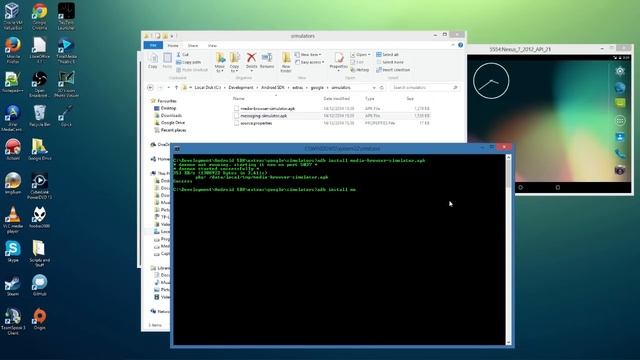Click Development breadcrumb in address bar
The height and width of the screenshot is (360, 640).
tap(241, 87)
